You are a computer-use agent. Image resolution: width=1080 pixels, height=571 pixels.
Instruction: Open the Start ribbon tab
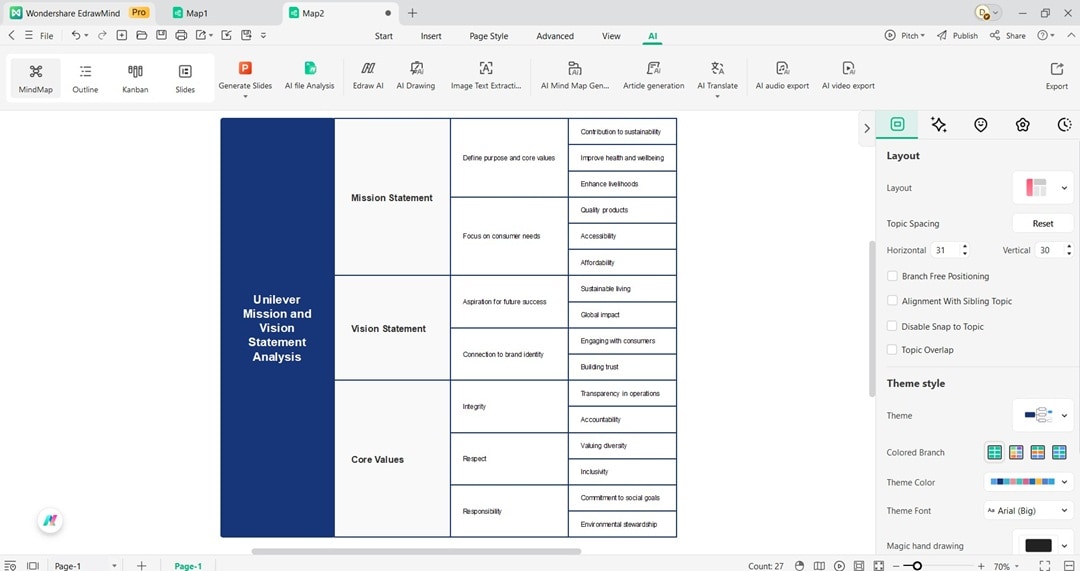[384, 36]
